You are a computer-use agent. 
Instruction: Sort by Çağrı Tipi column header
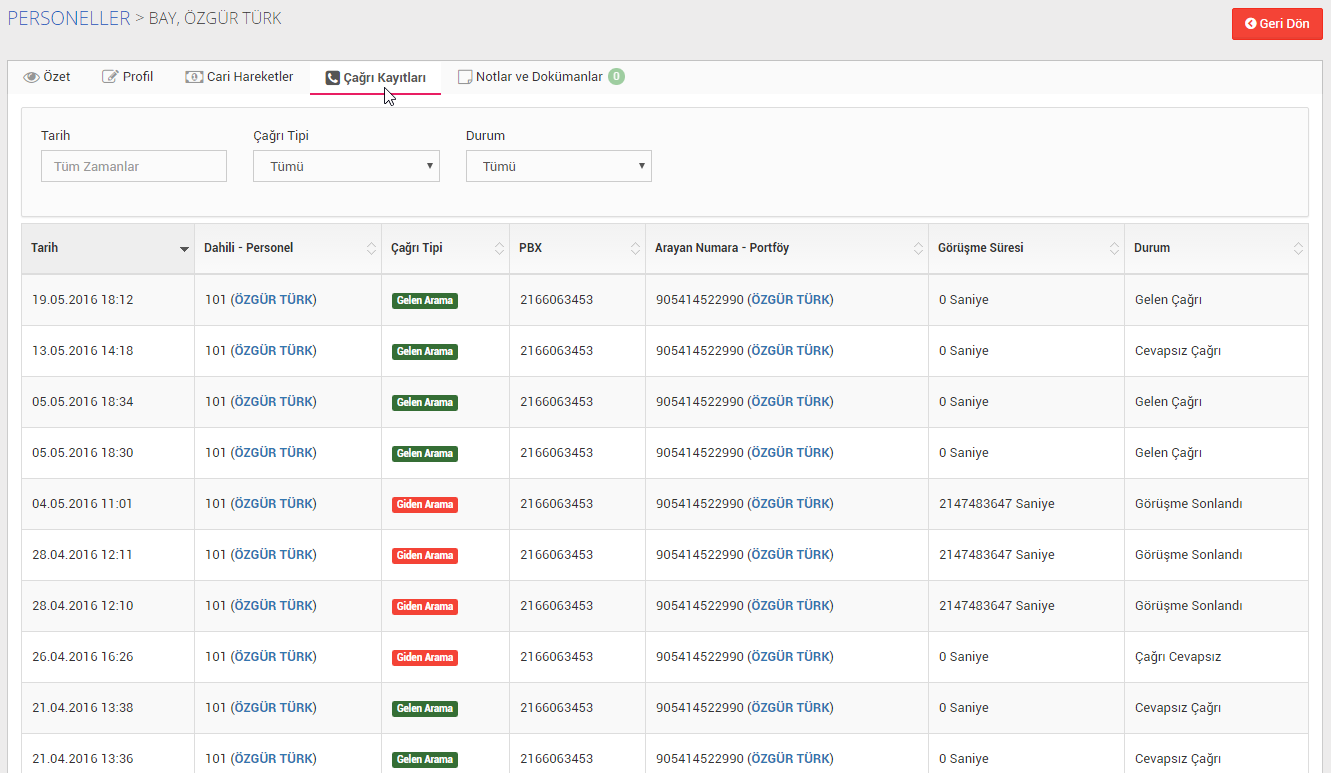(446, 248)
